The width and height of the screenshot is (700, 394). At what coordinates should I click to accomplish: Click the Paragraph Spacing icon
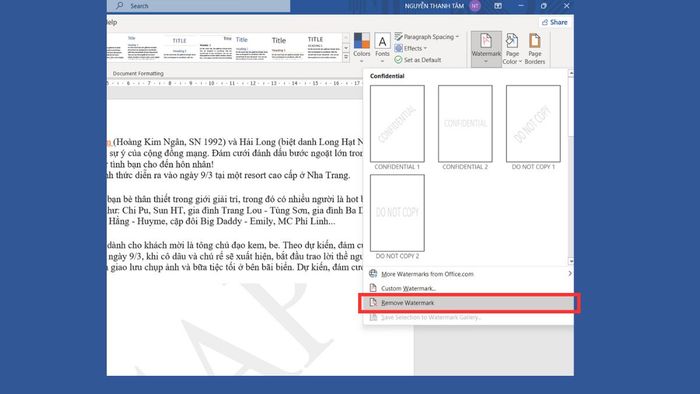click(x=399, y=37)
